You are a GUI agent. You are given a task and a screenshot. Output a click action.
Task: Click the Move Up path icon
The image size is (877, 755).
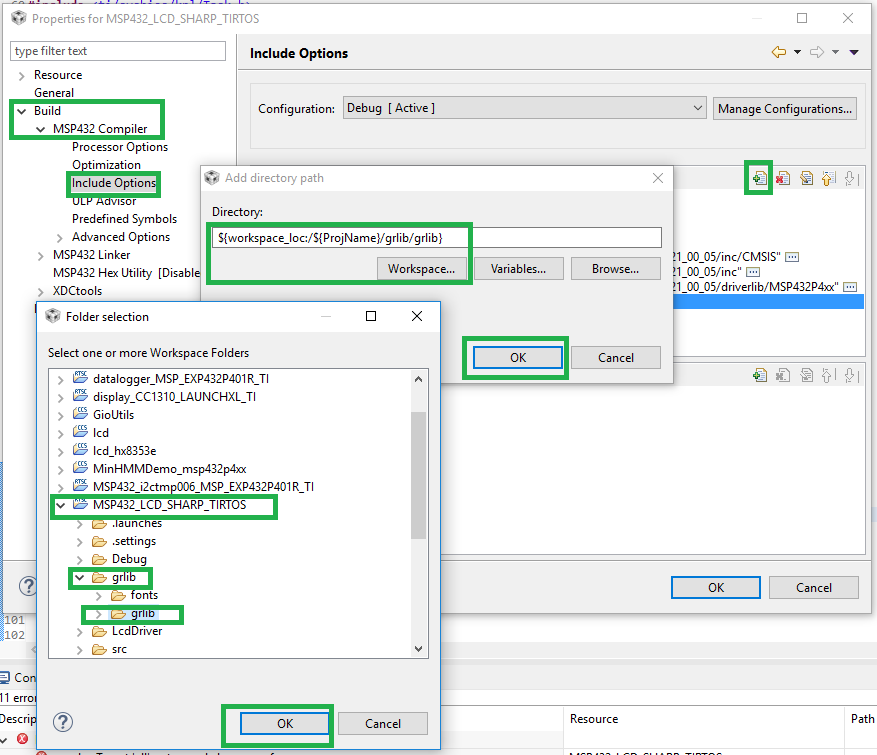pyautogui.click(x=828, y=178)
